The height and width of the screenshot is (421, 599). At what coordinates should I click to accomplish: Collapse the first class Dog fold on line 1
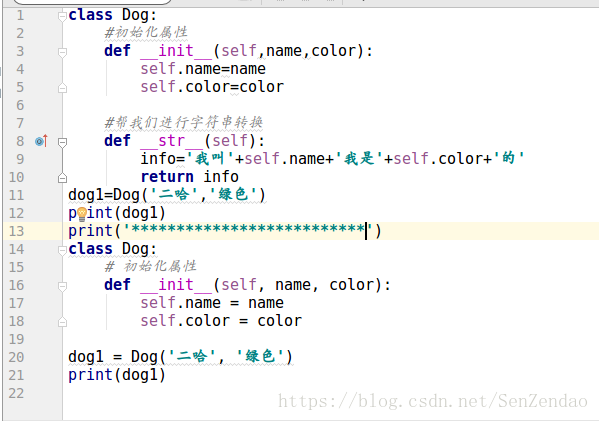pos(62,16)
